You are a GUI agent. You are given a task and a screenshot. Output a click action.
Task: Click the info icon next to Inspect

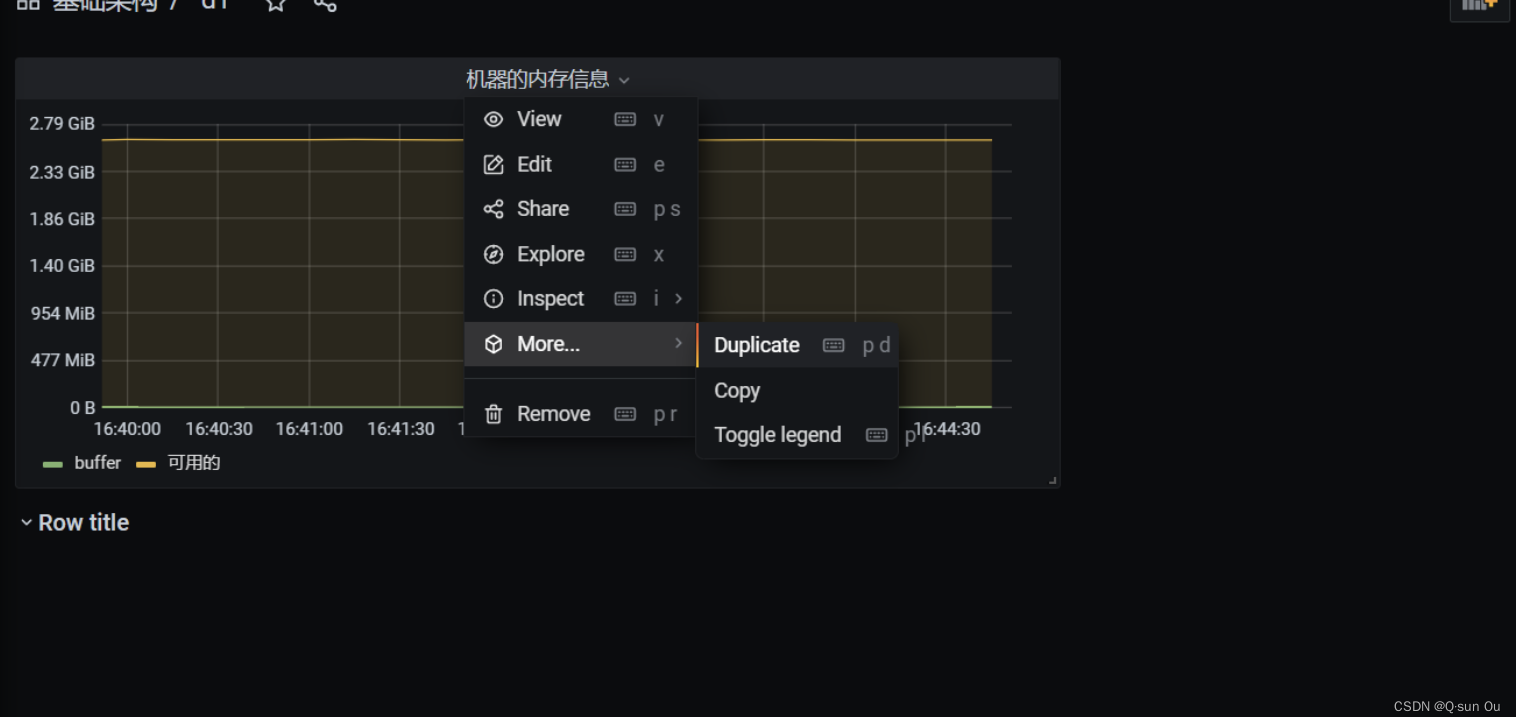[493, 298]
